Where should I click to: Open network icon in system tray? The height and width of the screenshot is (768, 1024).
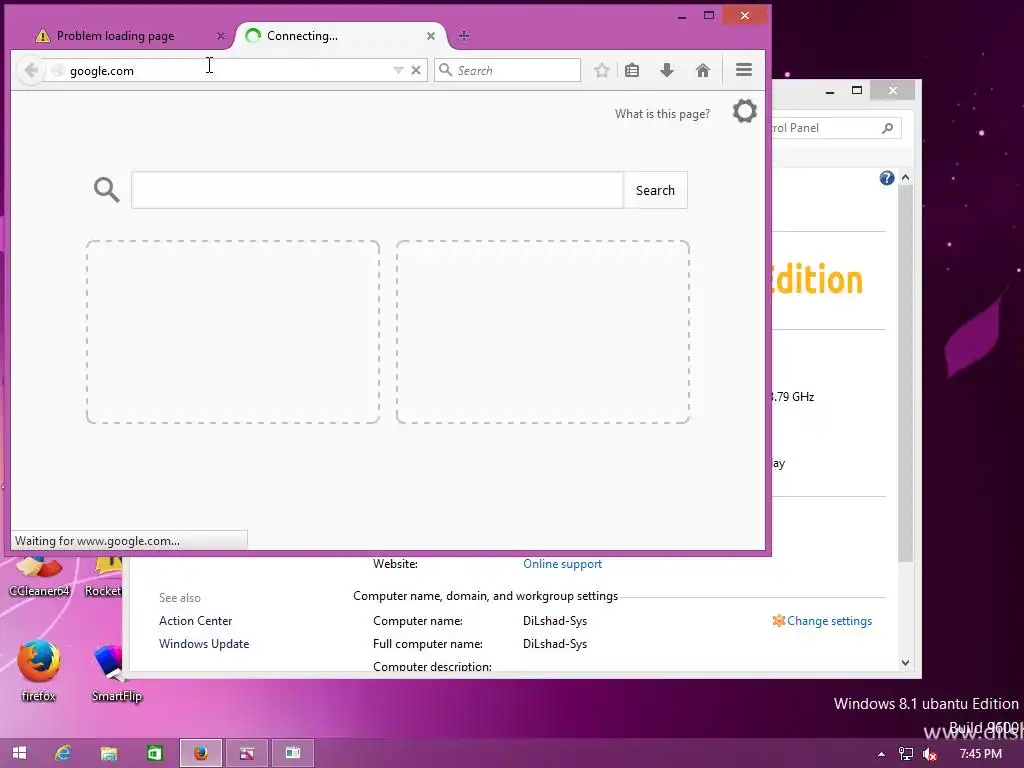(x=906, y=754)
